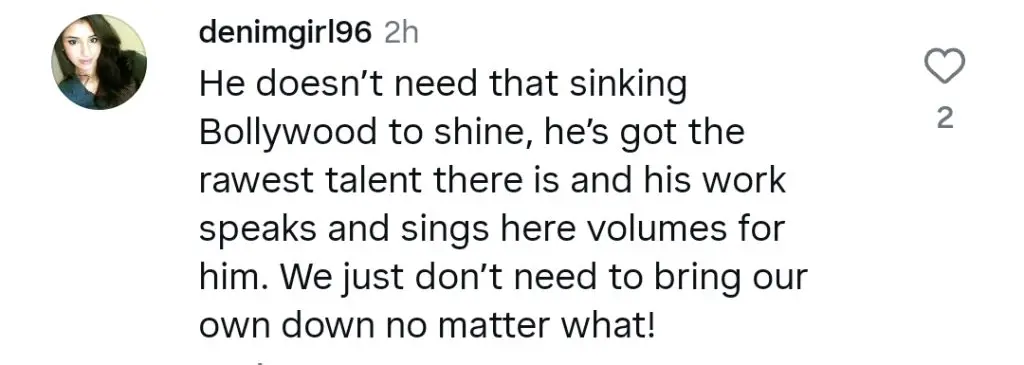
Task: Click the word "sinking" in the first line
Action: (x=628, y=86)
